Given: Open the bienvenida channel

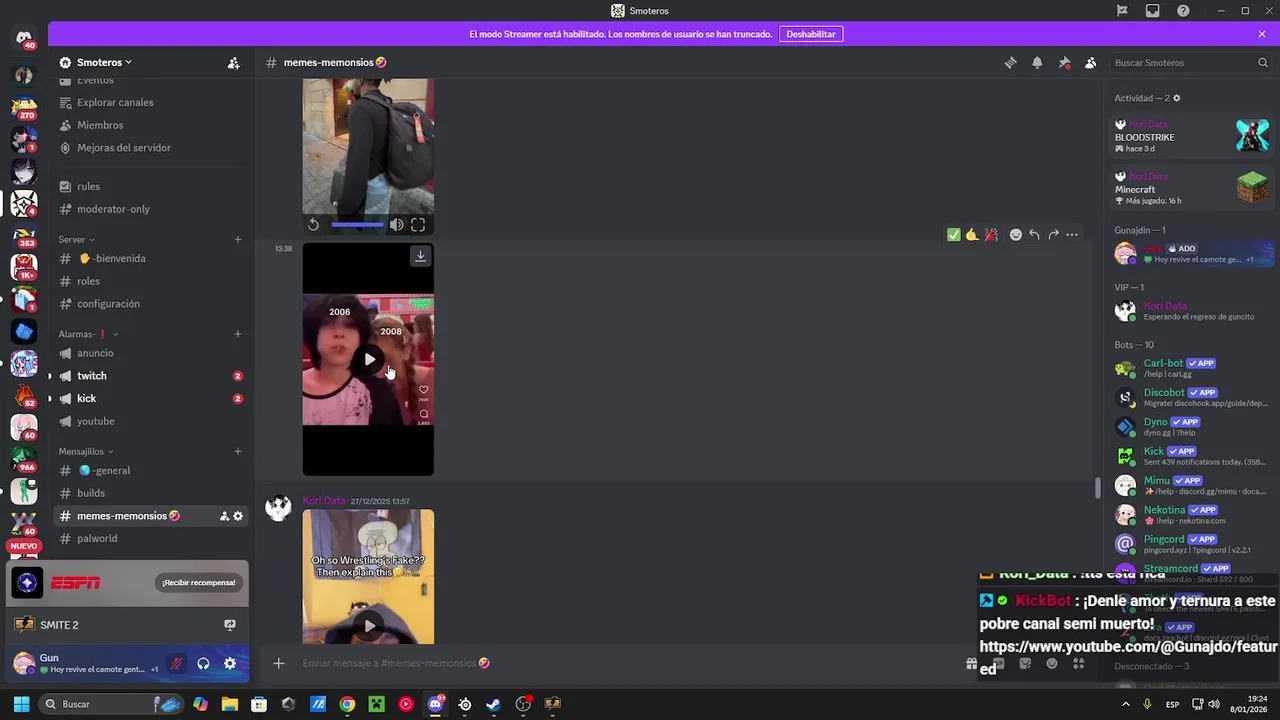Looking at the screenshot, I should [x=111, y=258].
